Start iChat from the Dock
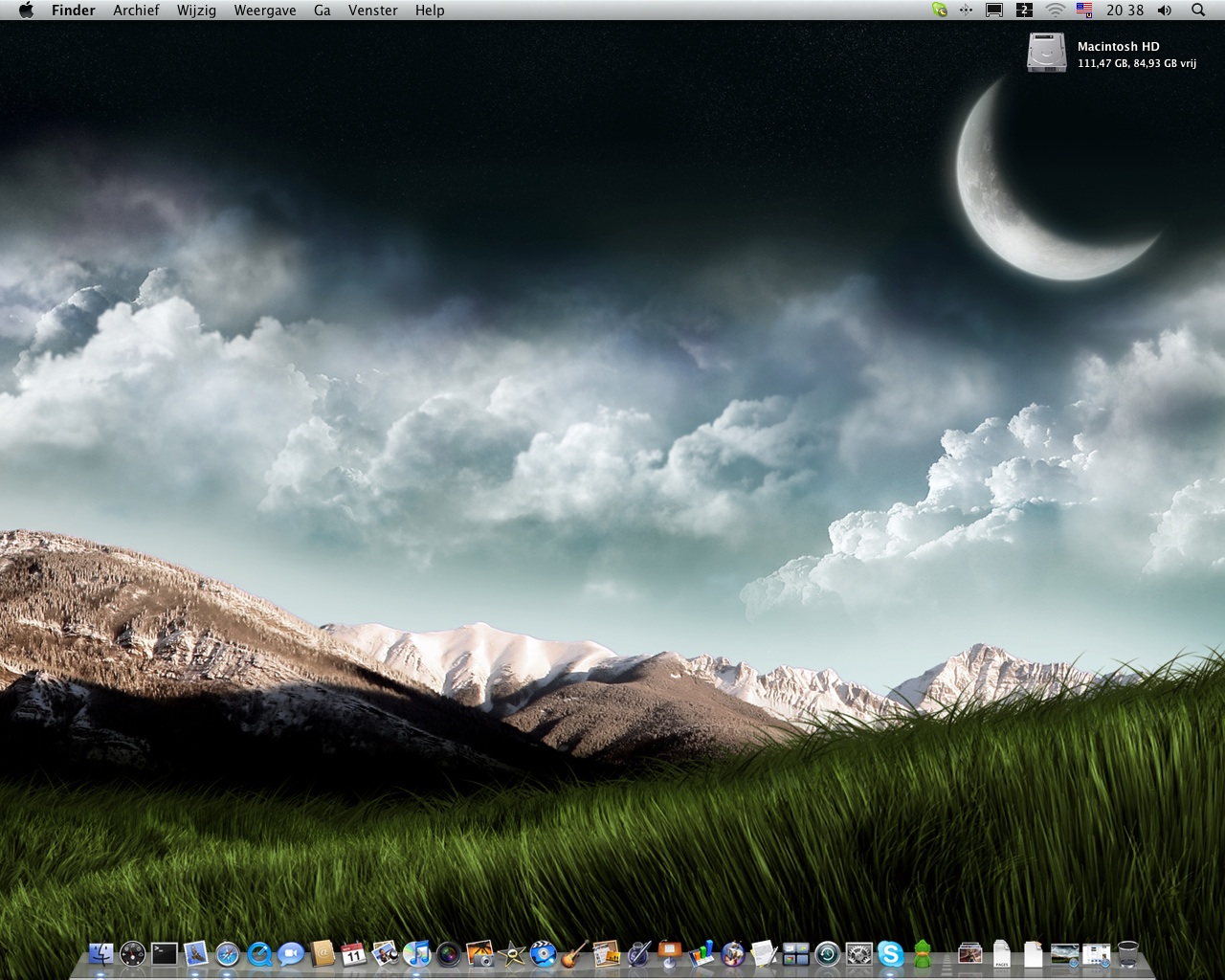The width and height of the screenshot is (1225, 980). (291, 953)
